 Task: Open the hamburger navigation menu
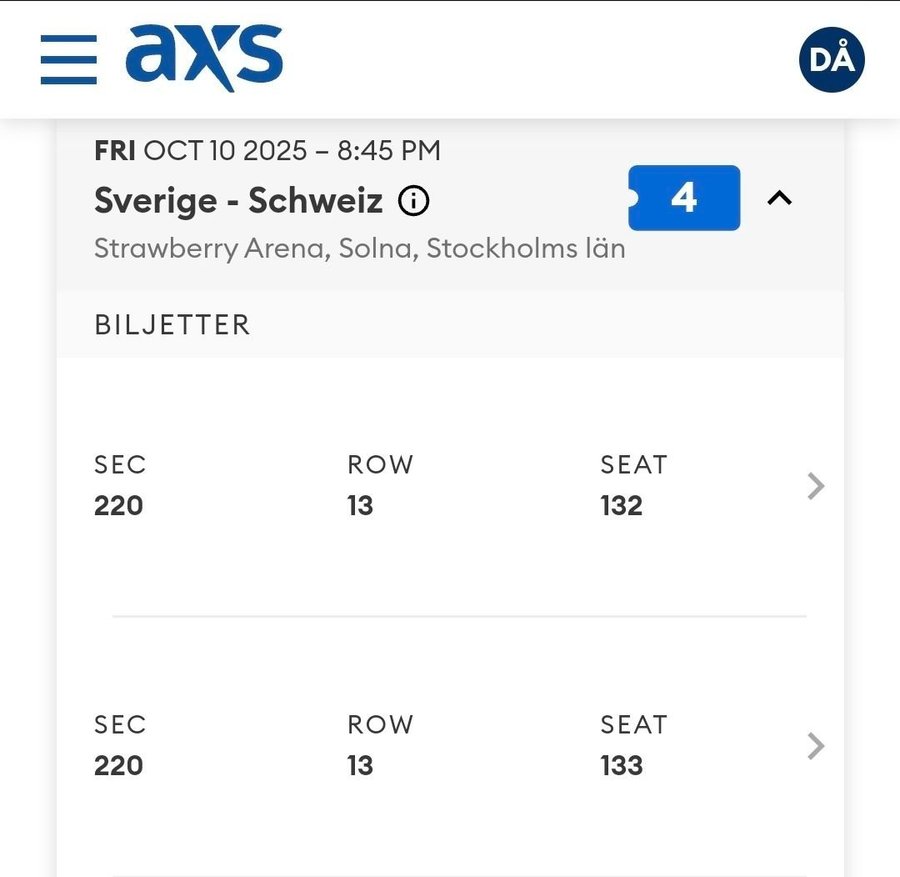tap(69, 60)
